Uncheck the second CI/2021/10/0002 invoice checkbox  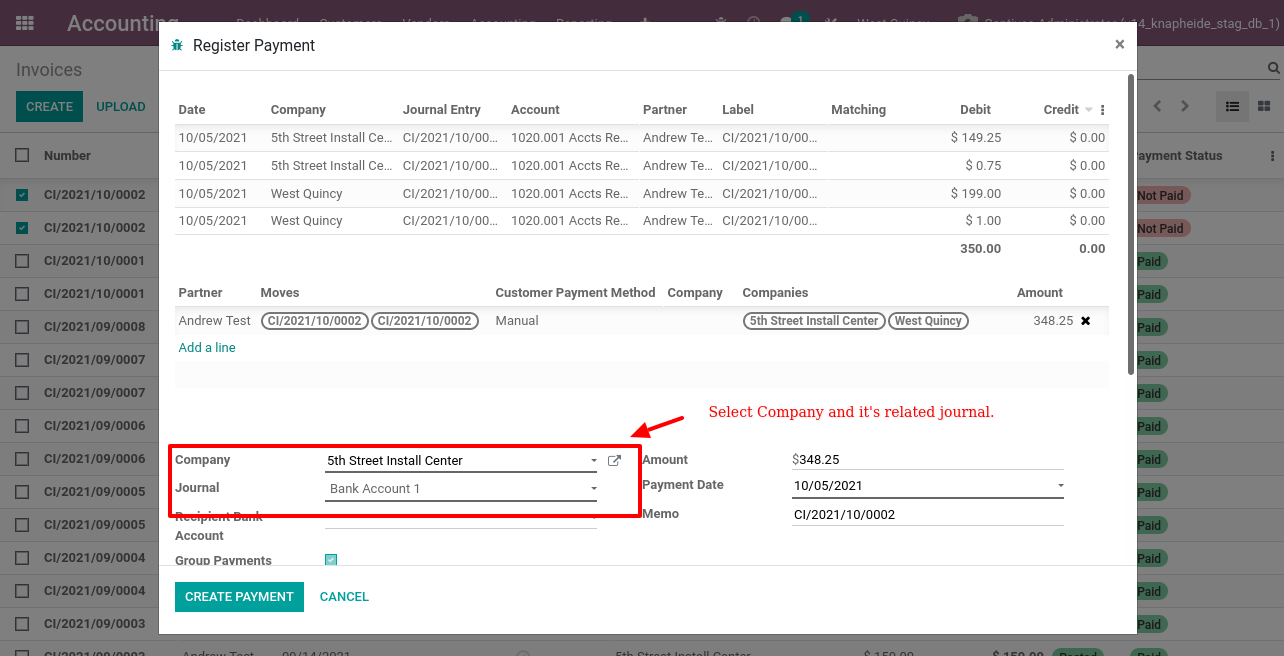[22, 228]
